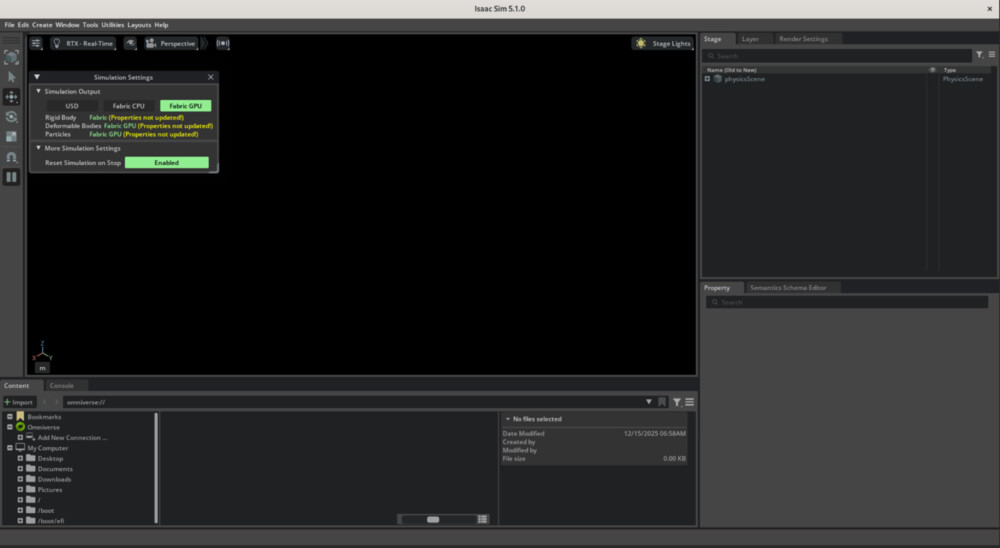Screen dimensions: 1000x548
Task: Open viewport settings sliders icon
Action: pyautogui.click(x=36, y=44)
